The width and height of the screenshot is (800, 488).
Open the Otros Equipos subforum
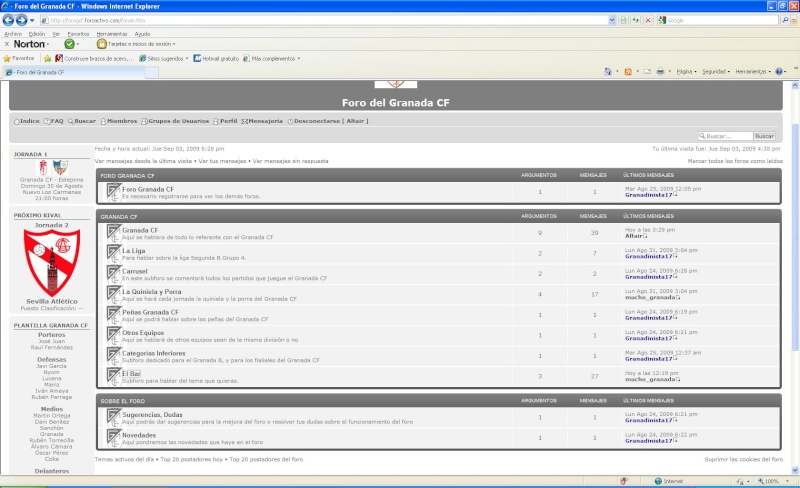tap(143, 332)
